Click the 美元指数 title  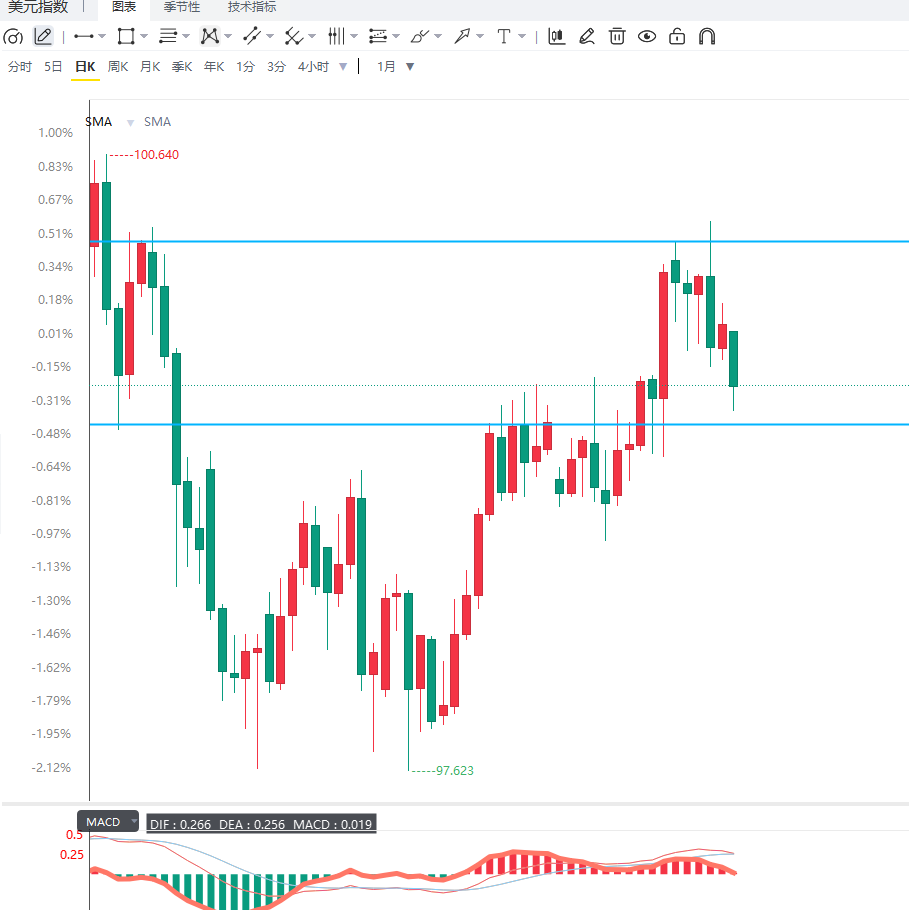click(38, 7)
